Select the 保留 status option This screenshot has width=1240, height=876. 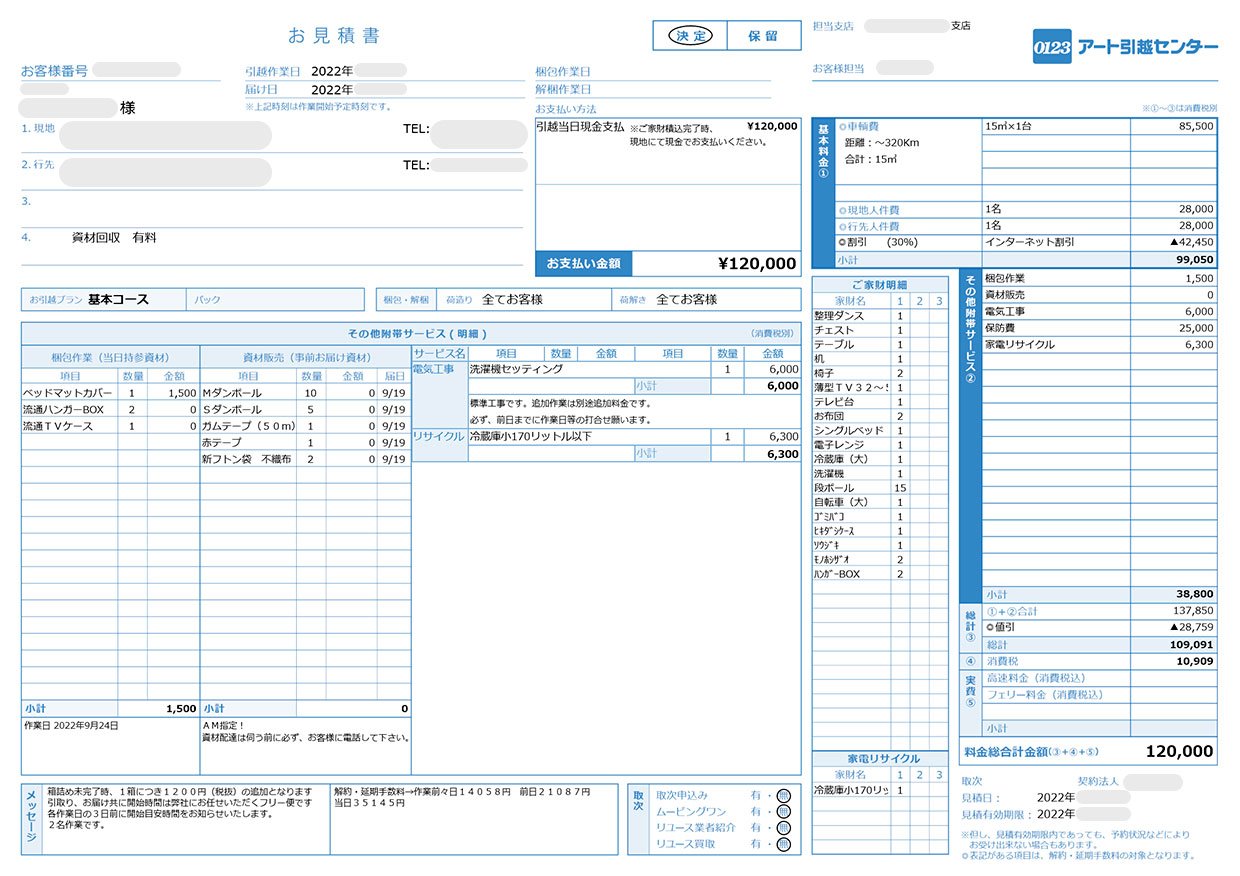[763, 36]
